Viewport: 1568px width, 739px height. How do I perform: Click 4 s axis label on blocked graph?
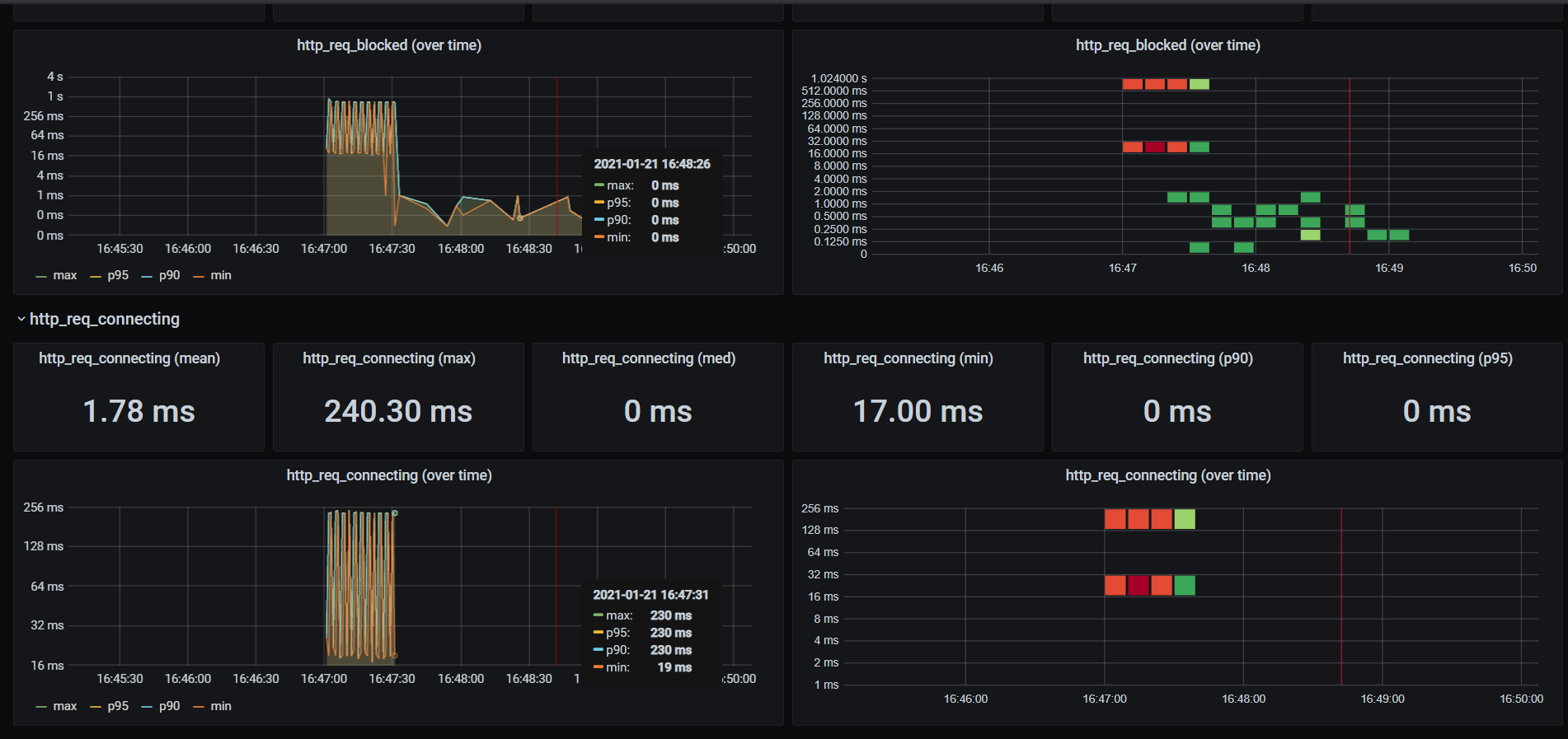54,77
